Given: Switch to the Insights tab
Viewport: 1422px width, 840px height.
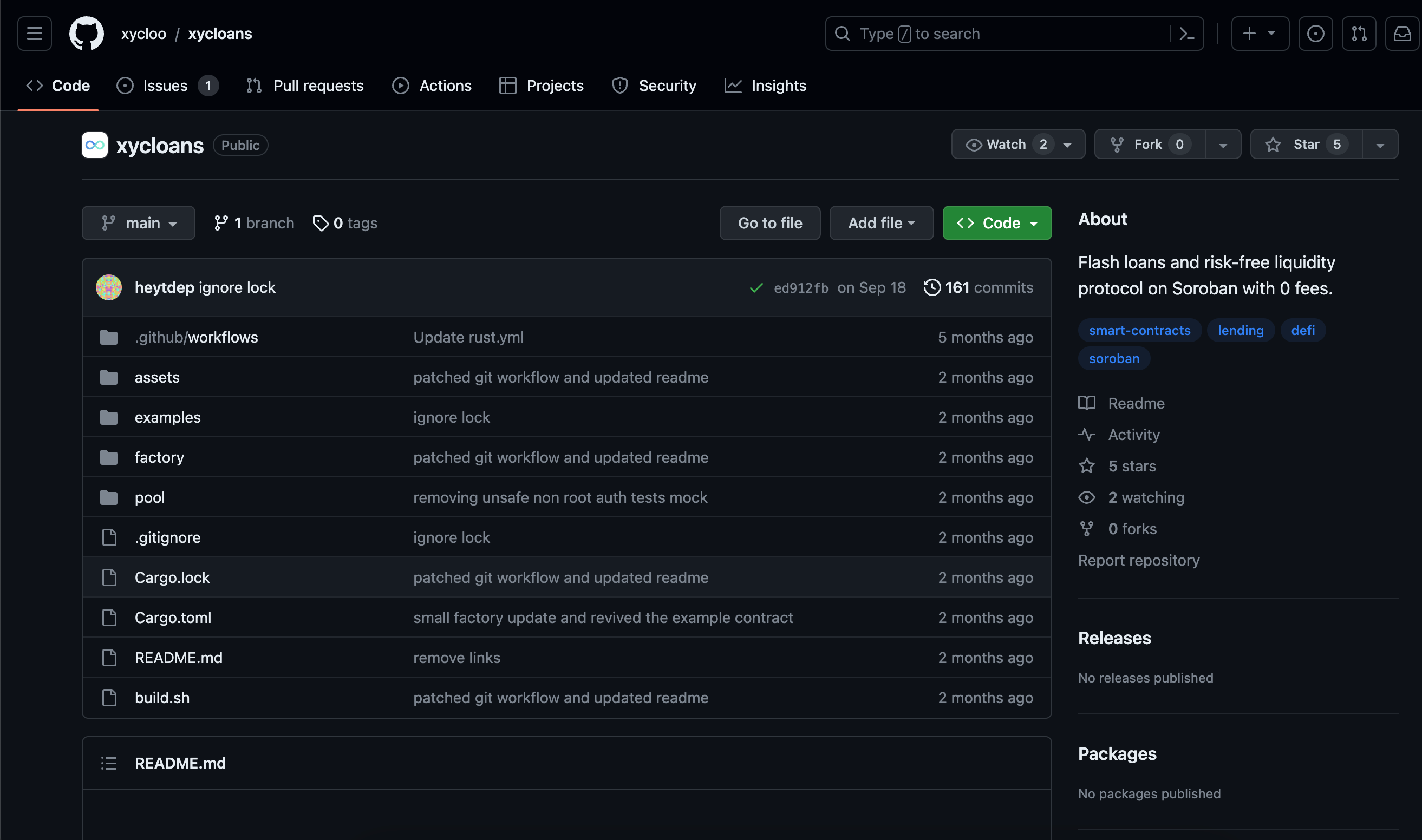Looking at the screenshot, I should coord(765,86).
